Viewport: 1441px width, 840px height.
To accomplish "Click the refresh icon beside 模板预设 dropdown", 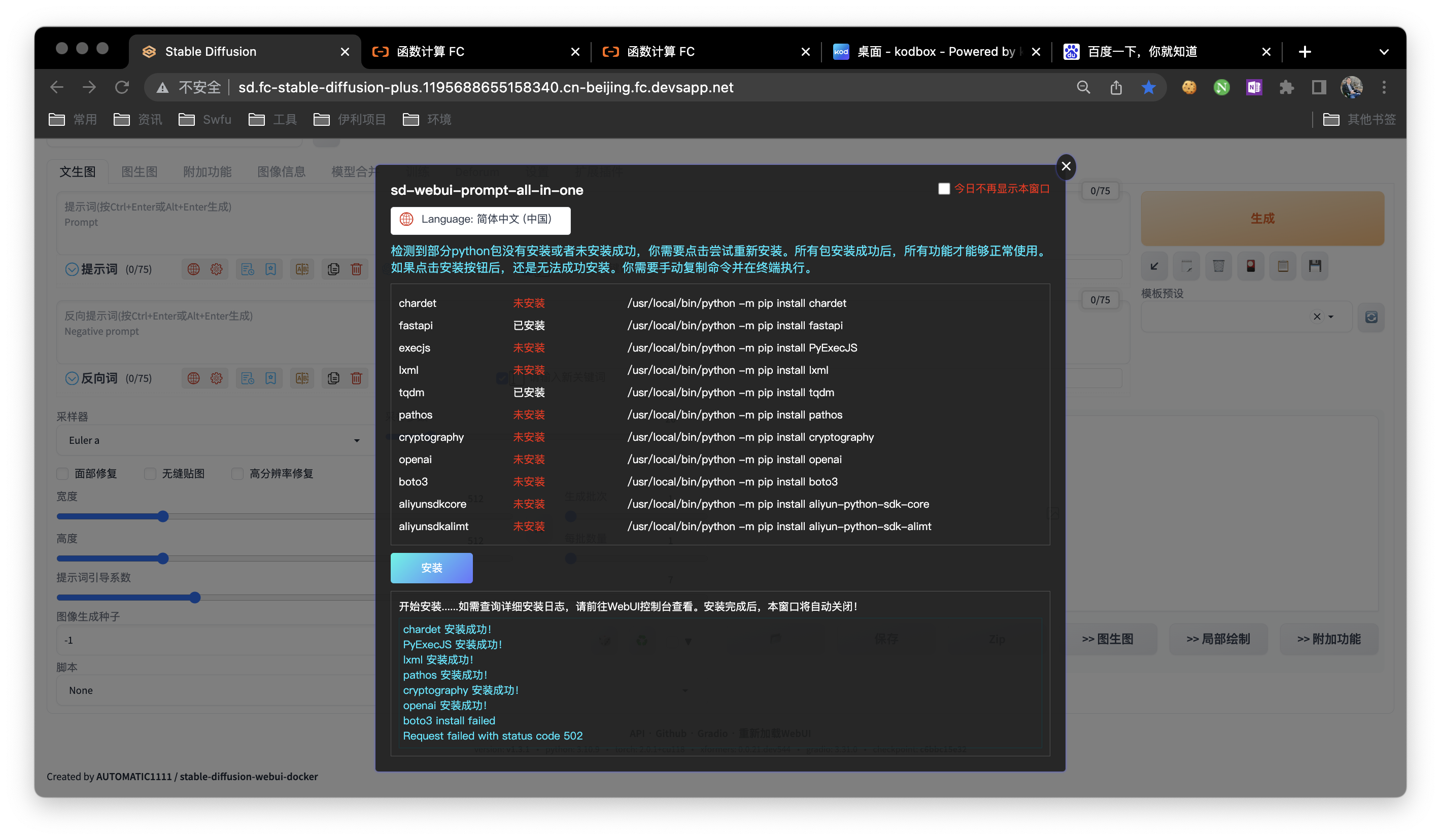I will (1370, 317).
